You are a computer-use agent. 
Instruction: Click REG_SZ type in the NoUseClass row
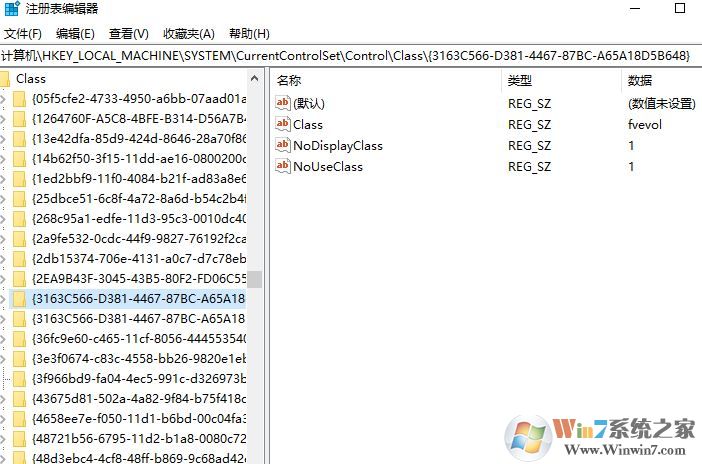click(x=529, y=167)
